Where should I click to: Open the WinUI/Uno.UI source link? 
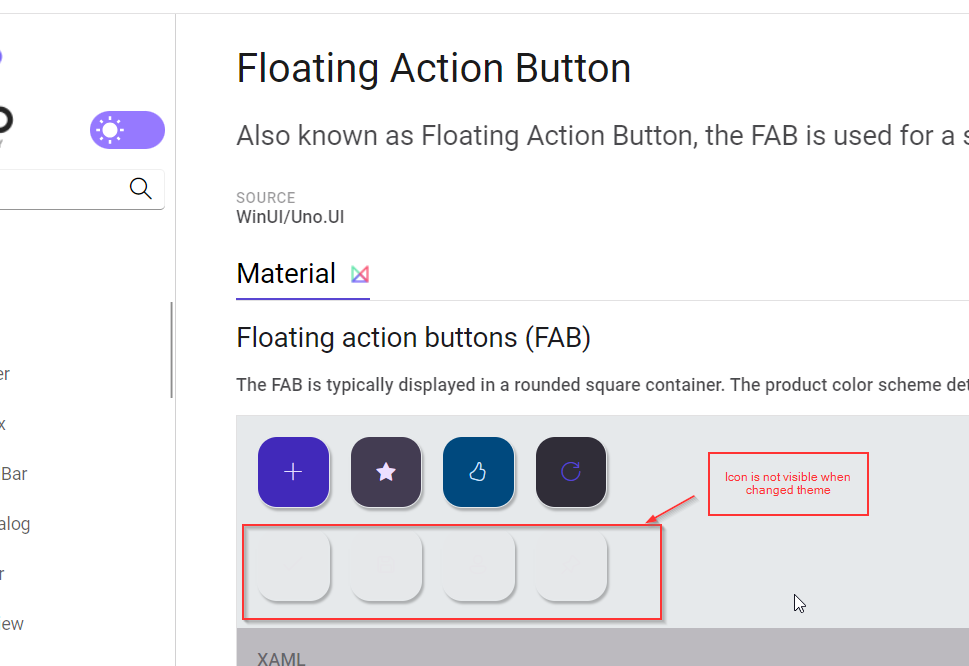290,216
